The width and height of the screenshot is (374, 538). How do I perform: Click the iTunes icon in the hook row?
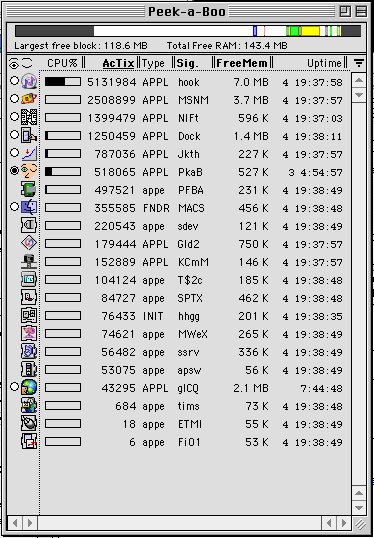click(29, 81)
